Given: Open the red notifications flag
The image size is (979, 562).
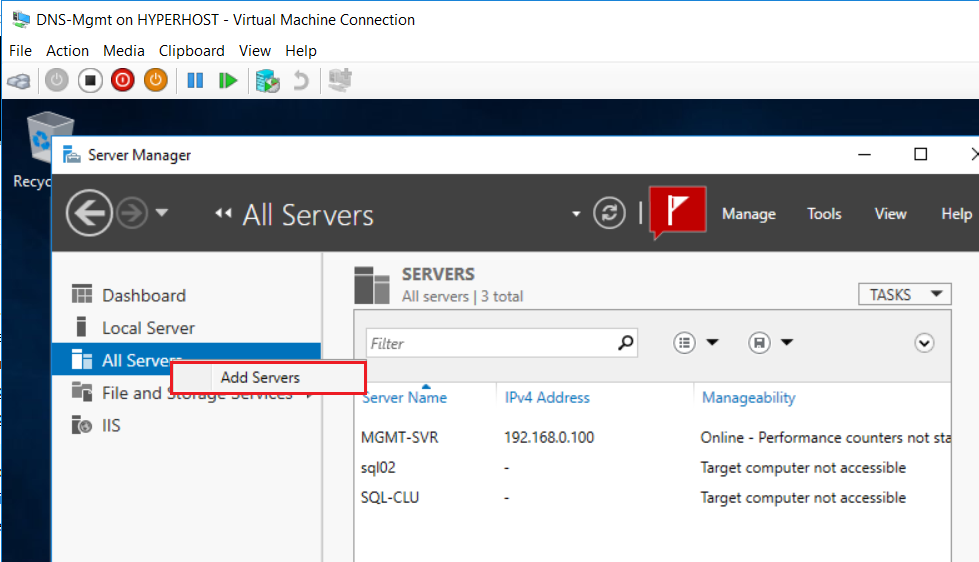Looking at the screenshot, I should pos(678,212).
